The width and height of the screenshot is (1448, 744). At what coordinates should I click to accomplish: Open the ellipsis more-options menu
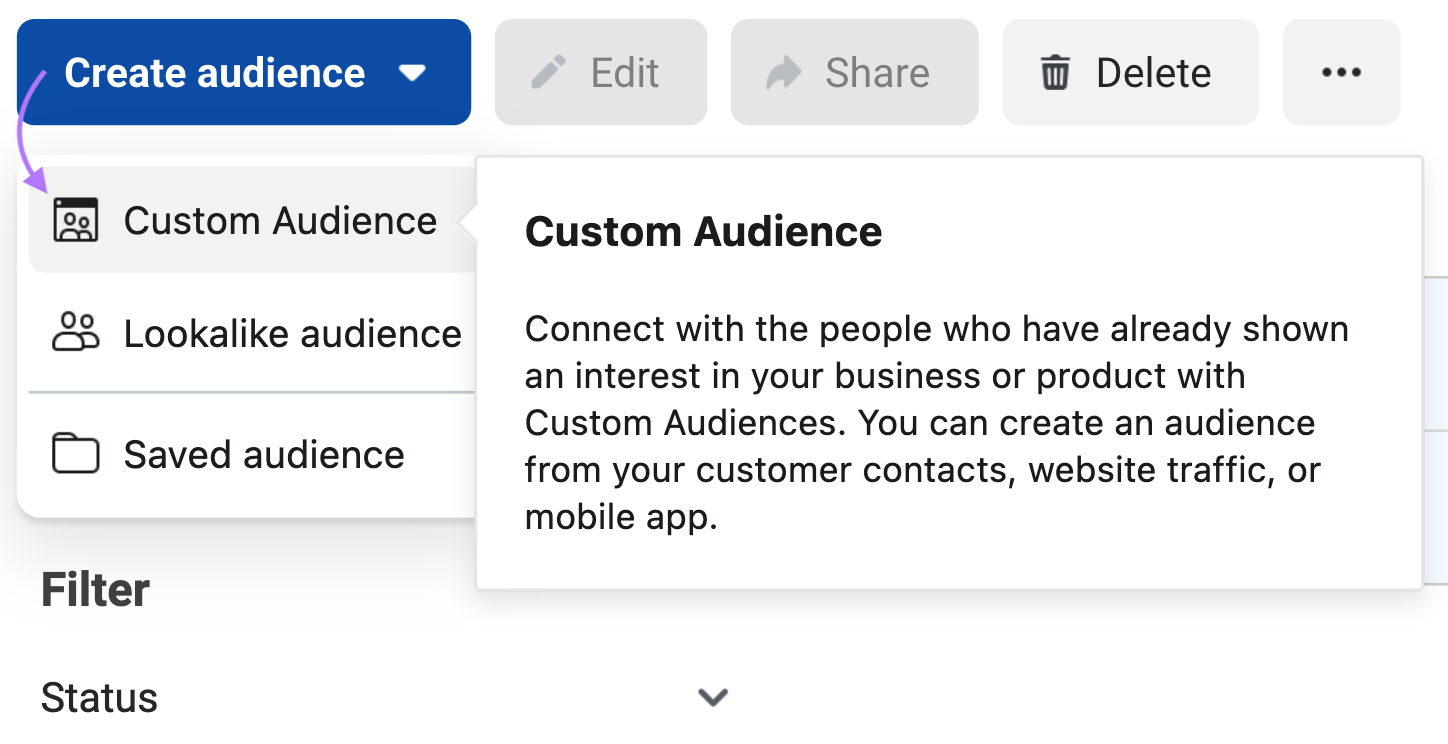(x=1341, y=72)
